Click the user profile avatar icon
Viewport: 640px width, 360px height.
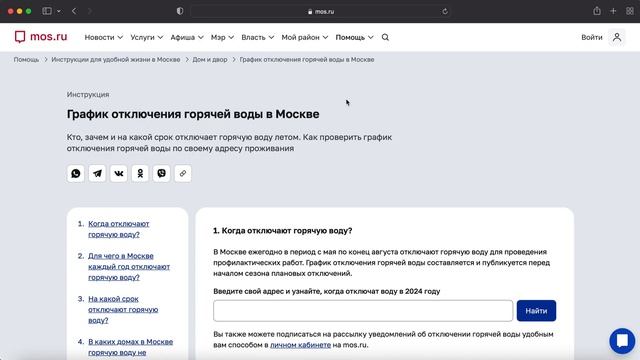617,37
